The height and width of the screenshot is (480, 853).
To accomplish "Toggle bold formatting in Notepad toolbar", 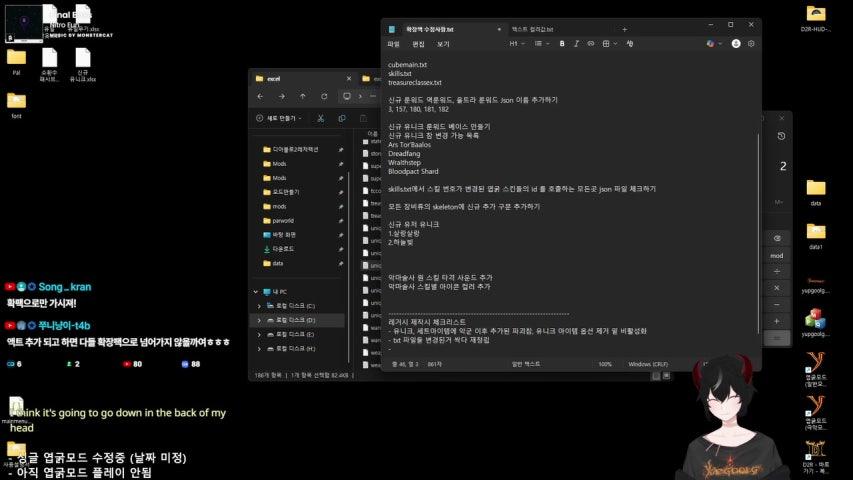I will 562,44.
